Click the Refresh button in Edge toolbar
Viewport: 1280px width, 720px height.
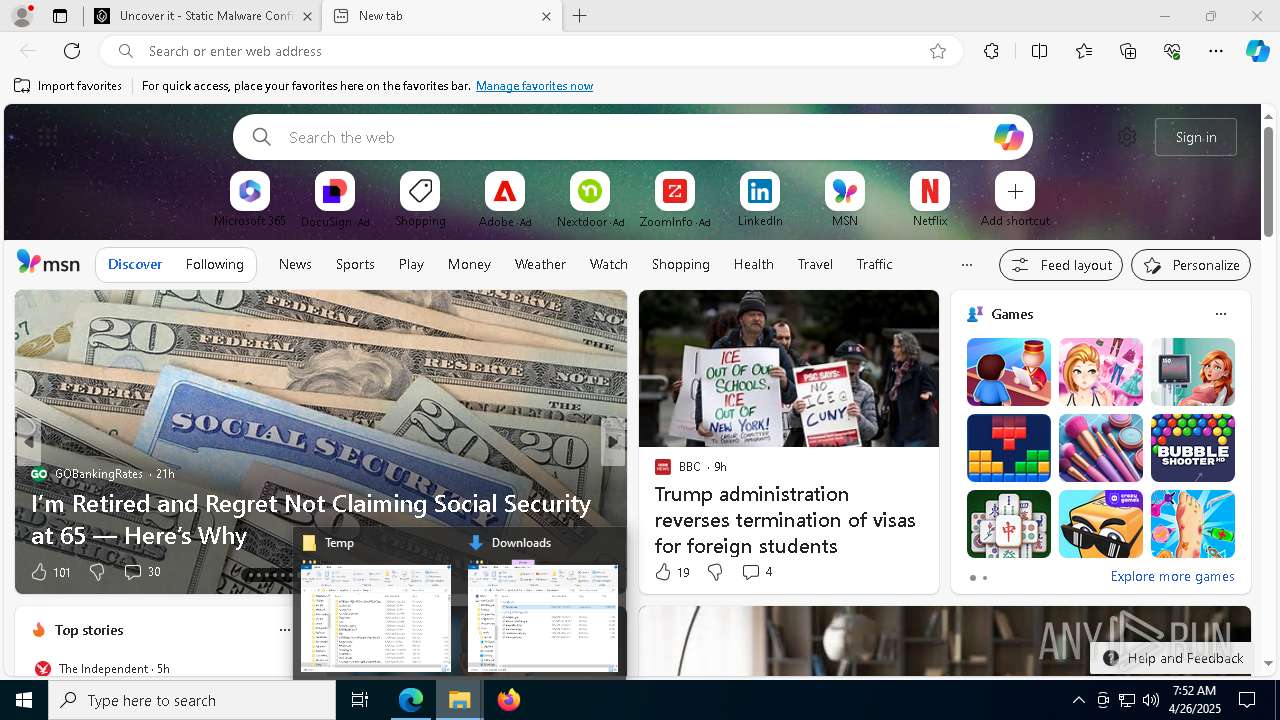point(72,51)
